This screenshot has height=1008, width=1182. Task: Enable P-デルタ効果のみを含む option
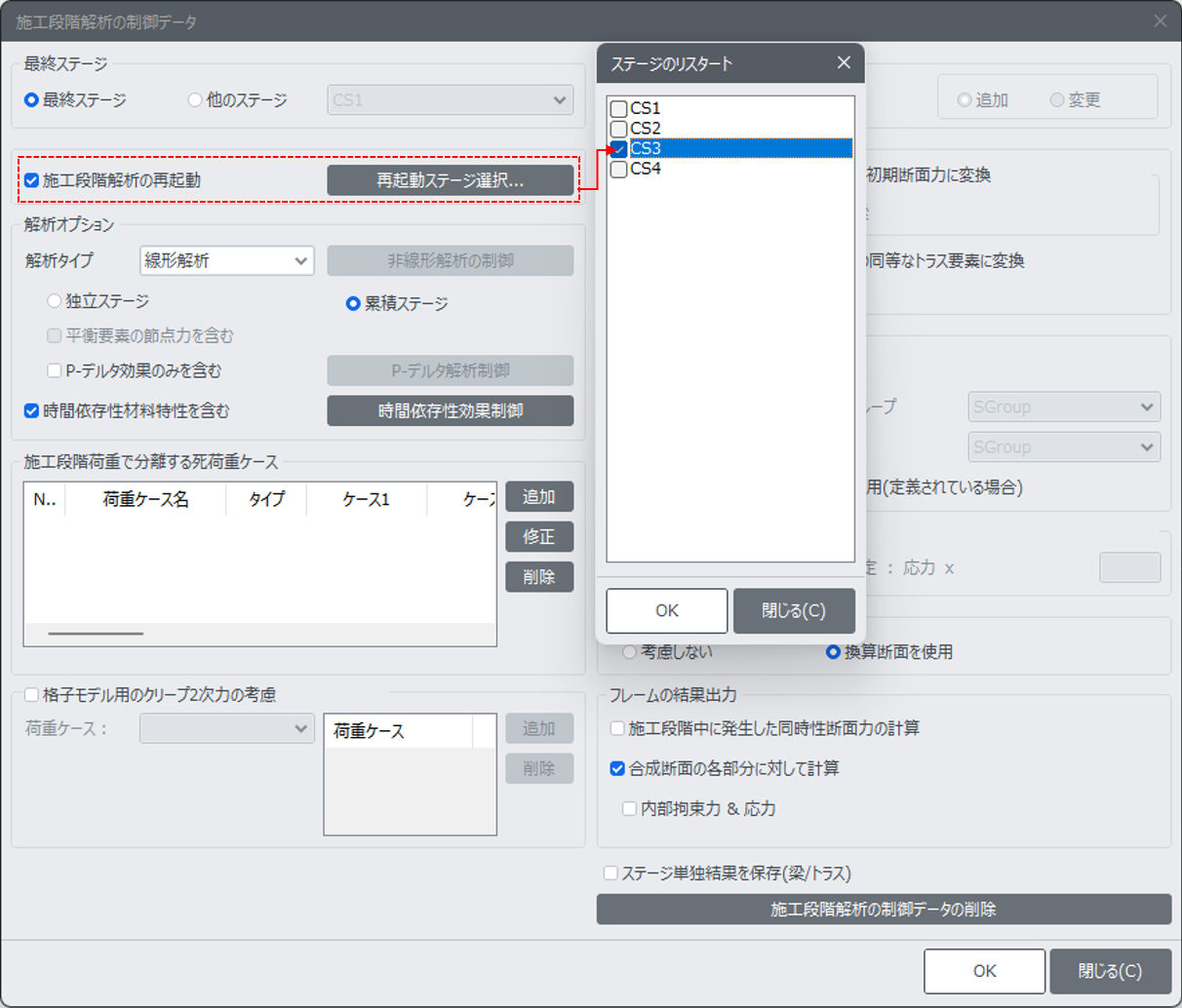(x=55, y=370)
